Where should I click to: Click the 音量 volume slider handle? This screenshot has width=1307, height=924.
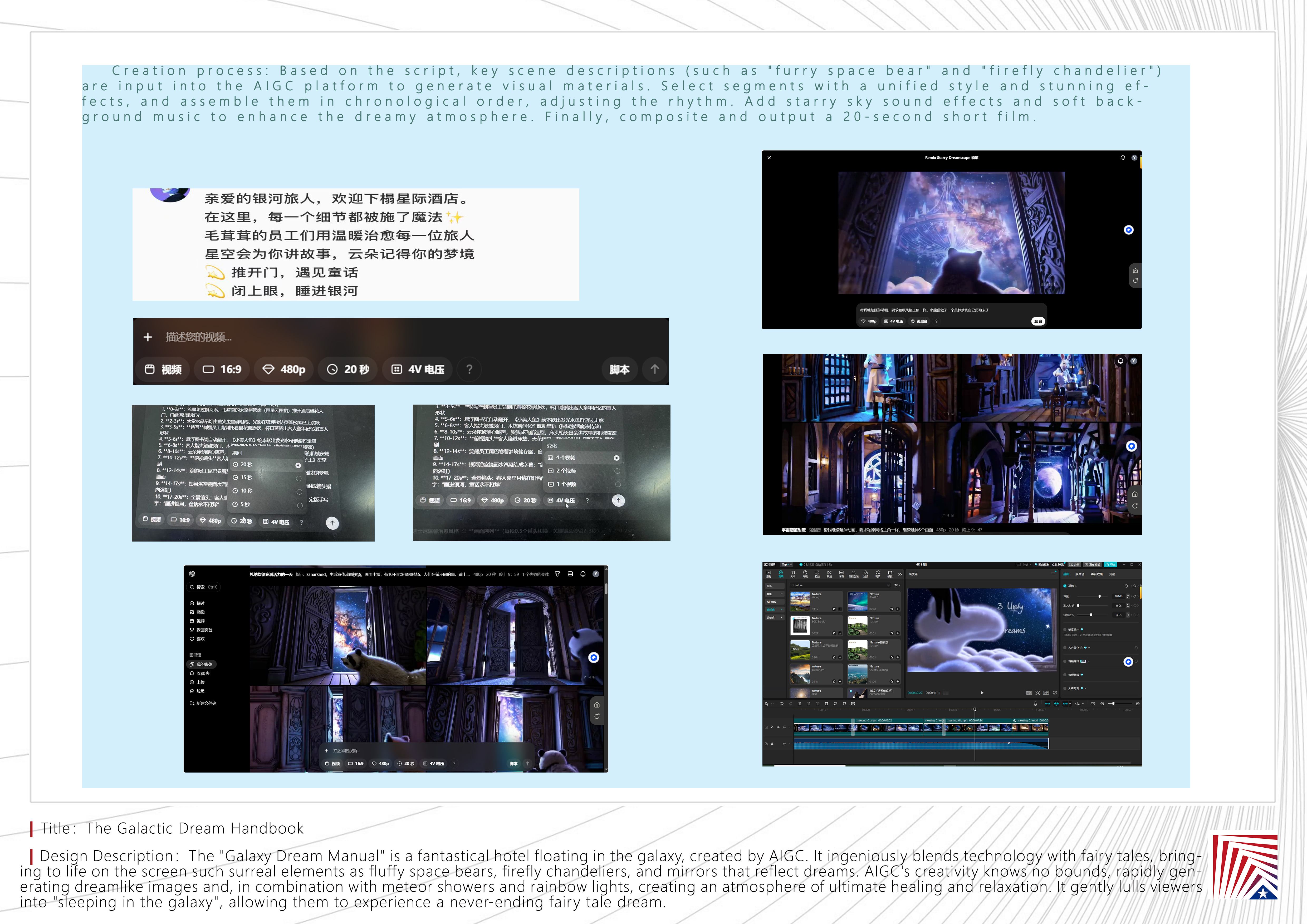[1100, 596]
